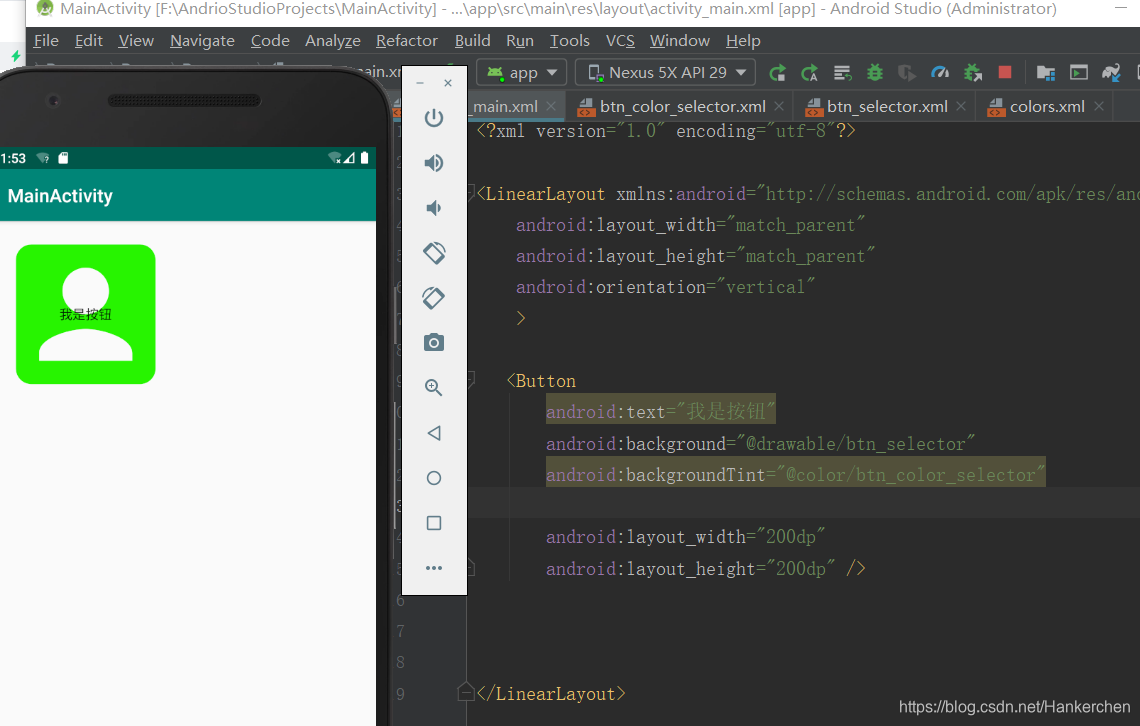Image resolution: width=1140 pixels, height=726 pixels.
Task: Close the btn_color_selector.xml tab
Action: point(779,106)
